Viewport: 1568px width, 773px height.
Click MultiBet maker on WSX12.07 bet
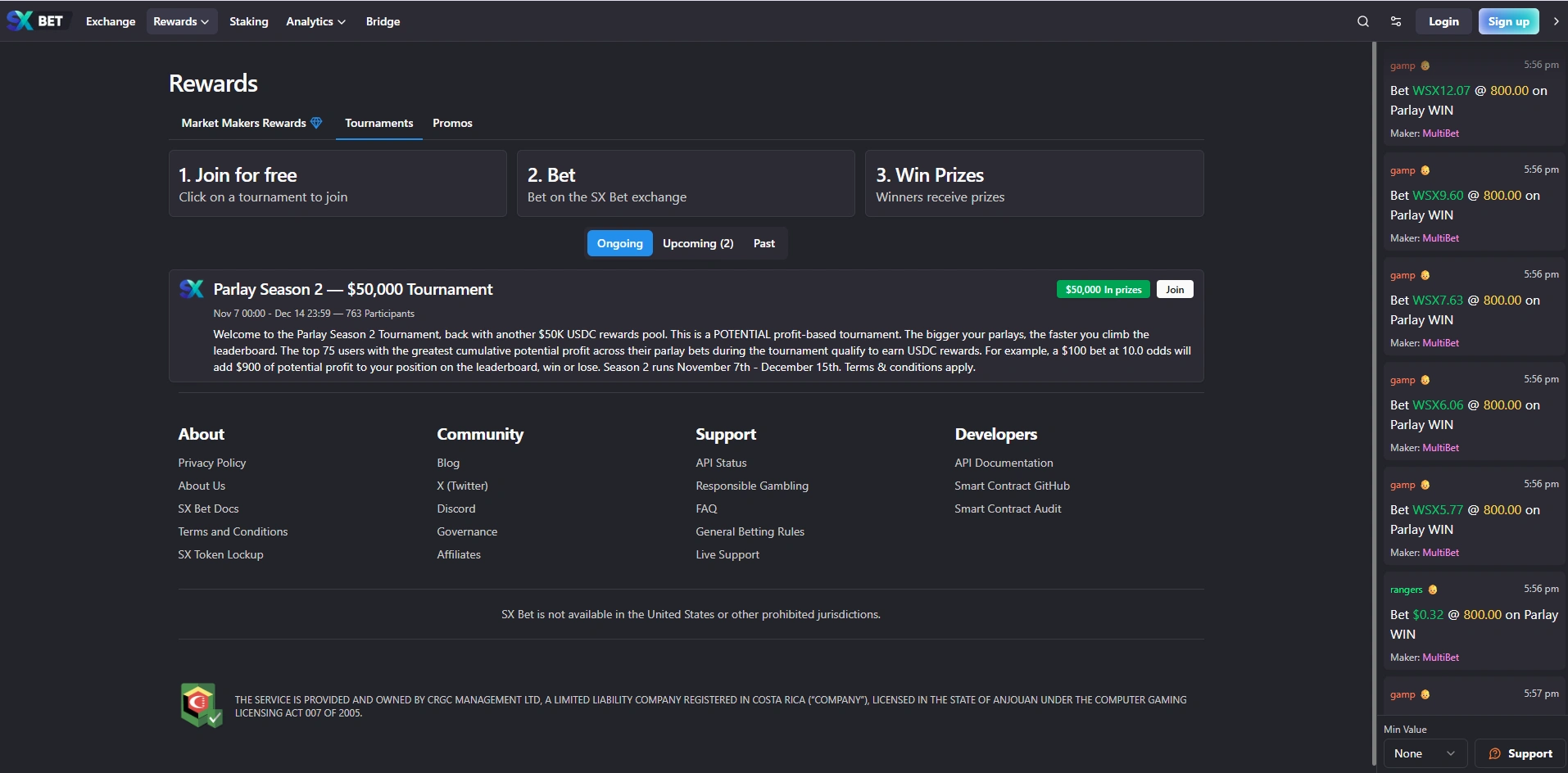click(1441, 133)
